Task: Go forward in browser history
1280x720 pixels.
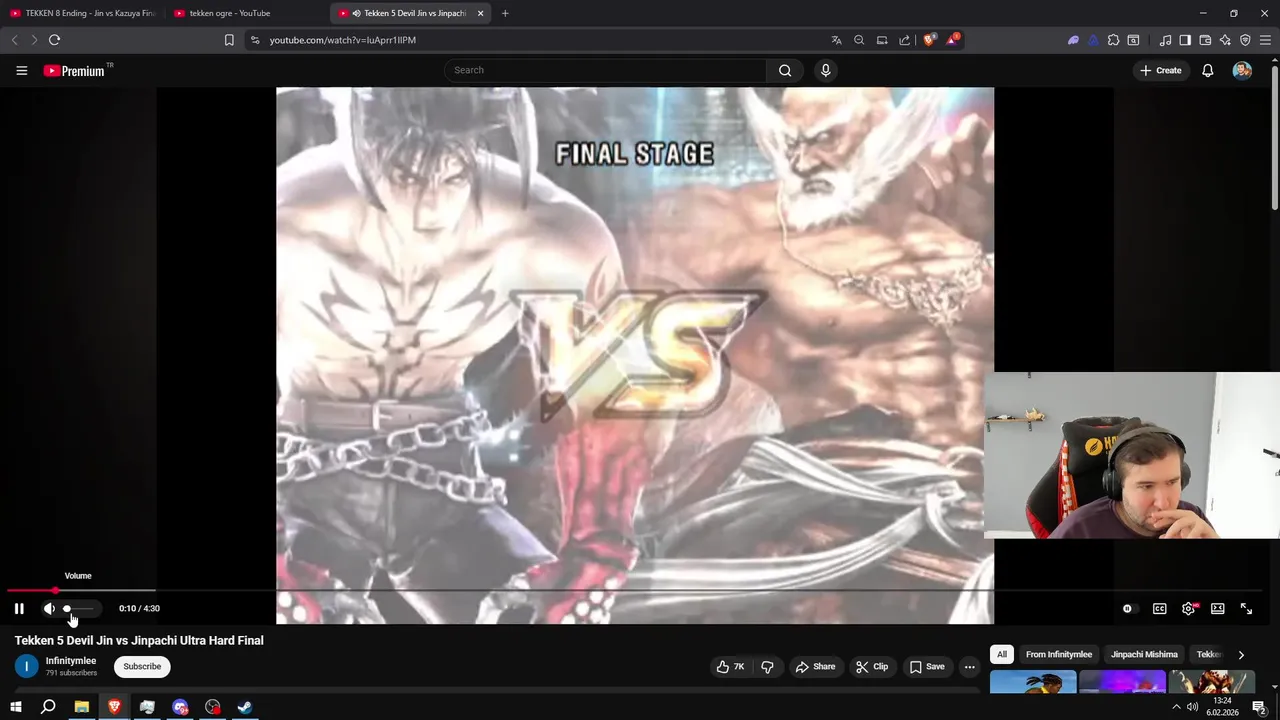Action: 34,40
